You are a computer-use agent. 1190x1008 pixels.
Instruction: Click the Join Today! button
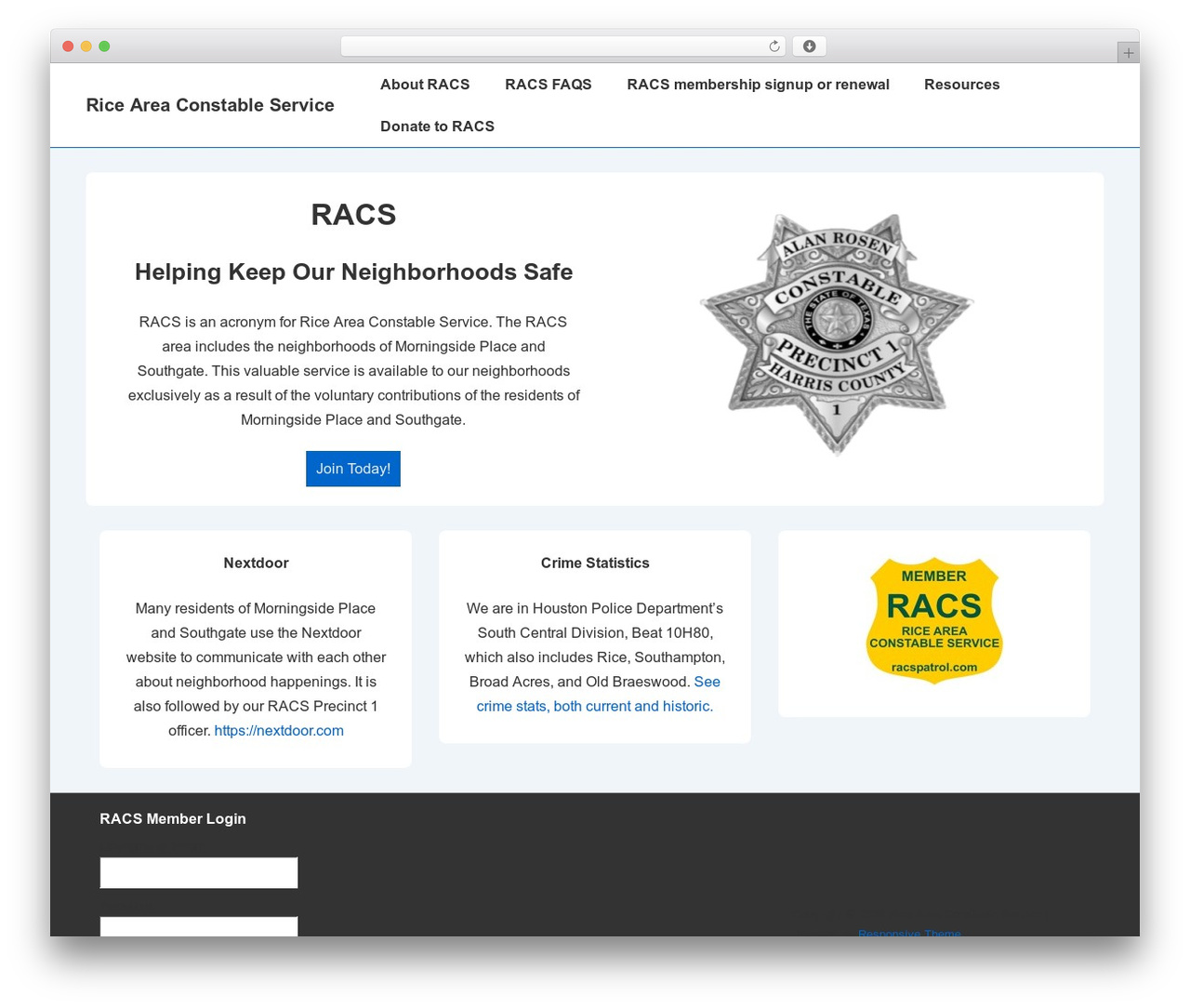[353, 469]
